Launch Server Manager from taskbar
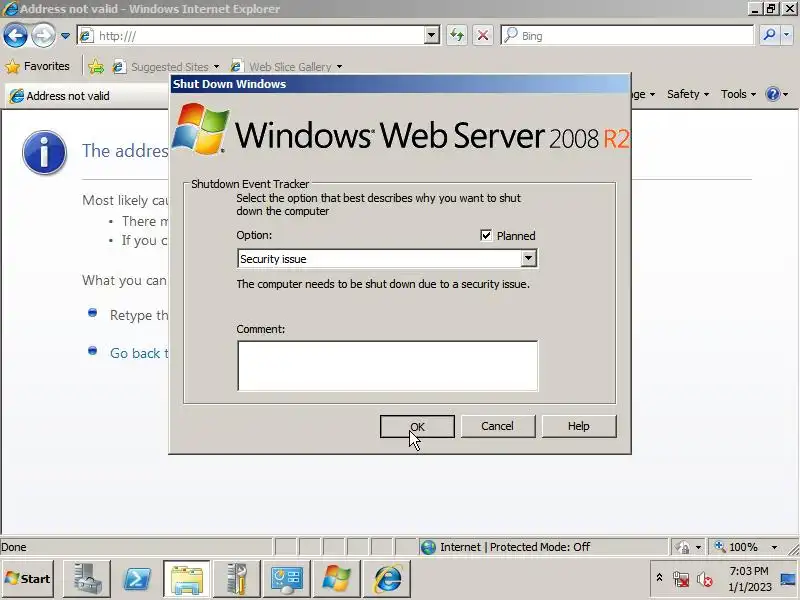 click(86, 579)
